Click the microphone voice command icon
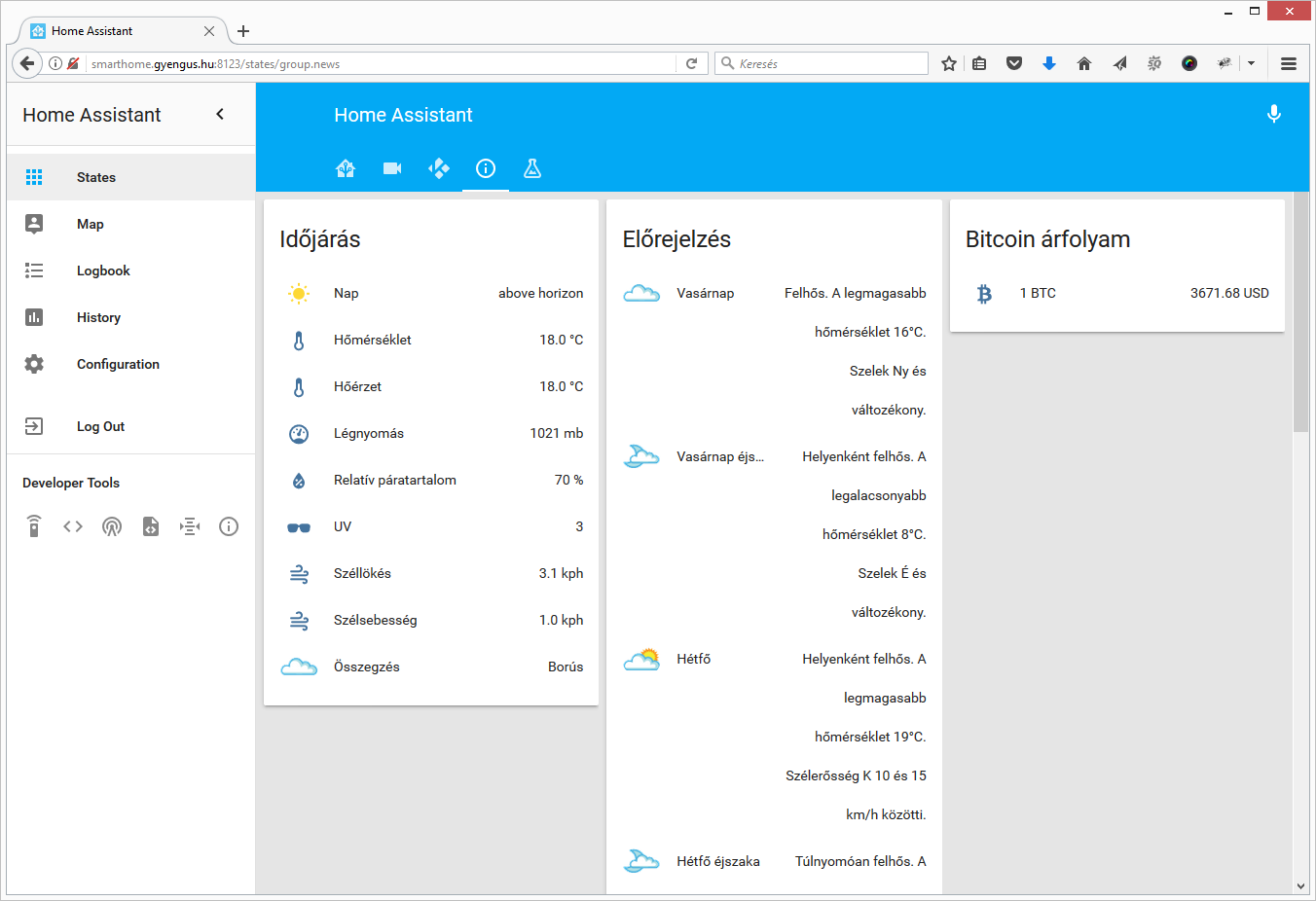The height and width of the screenshot is (901, 1316). [x=1273, y=114]
